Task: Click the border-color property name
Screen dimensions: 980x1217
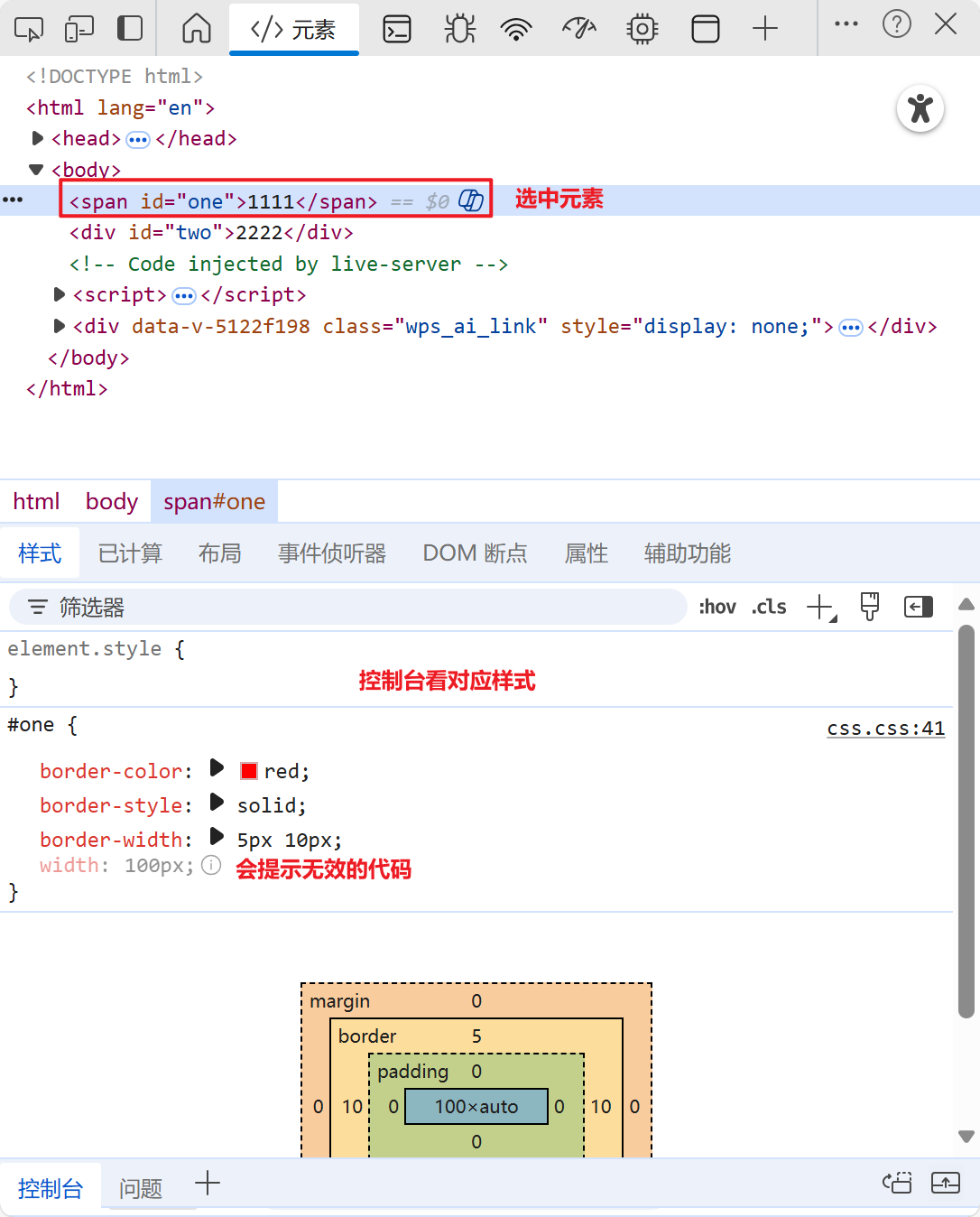Action: click(112, 771)
